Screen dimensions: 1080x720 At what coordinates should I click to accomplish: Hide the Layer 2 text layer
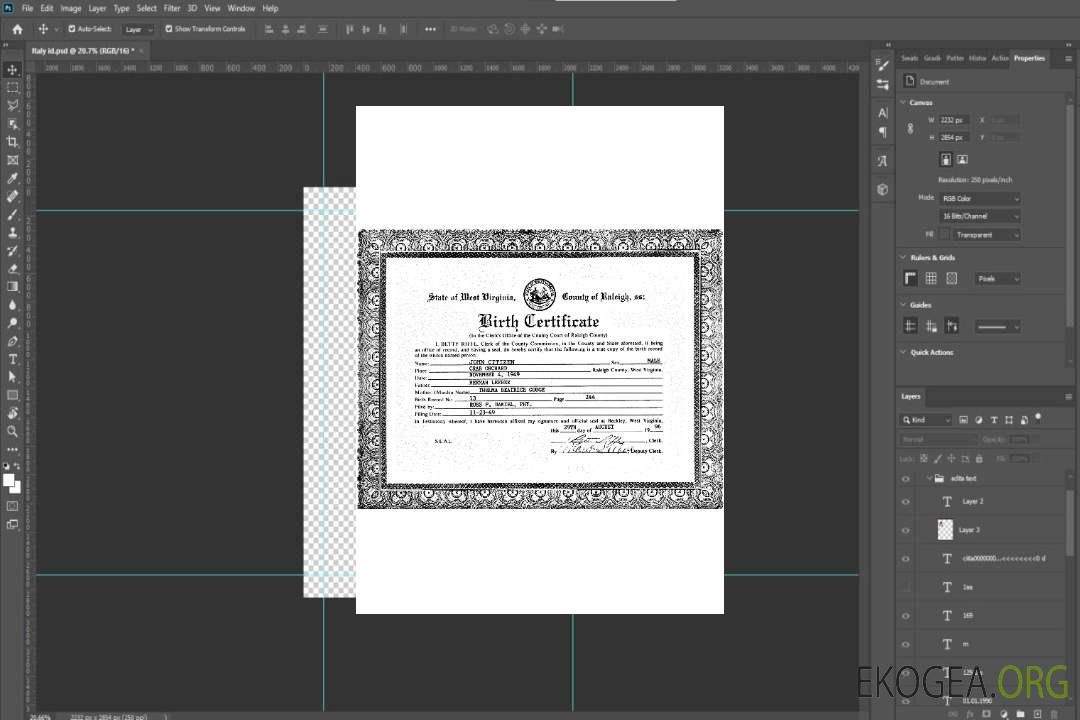906,501
